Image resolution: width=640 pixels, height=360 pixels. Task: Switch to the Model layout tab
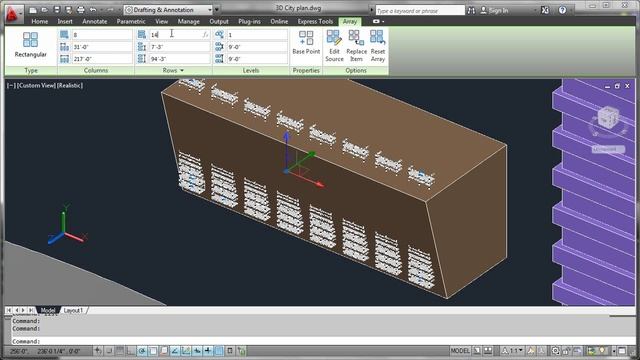pos(48,310)
